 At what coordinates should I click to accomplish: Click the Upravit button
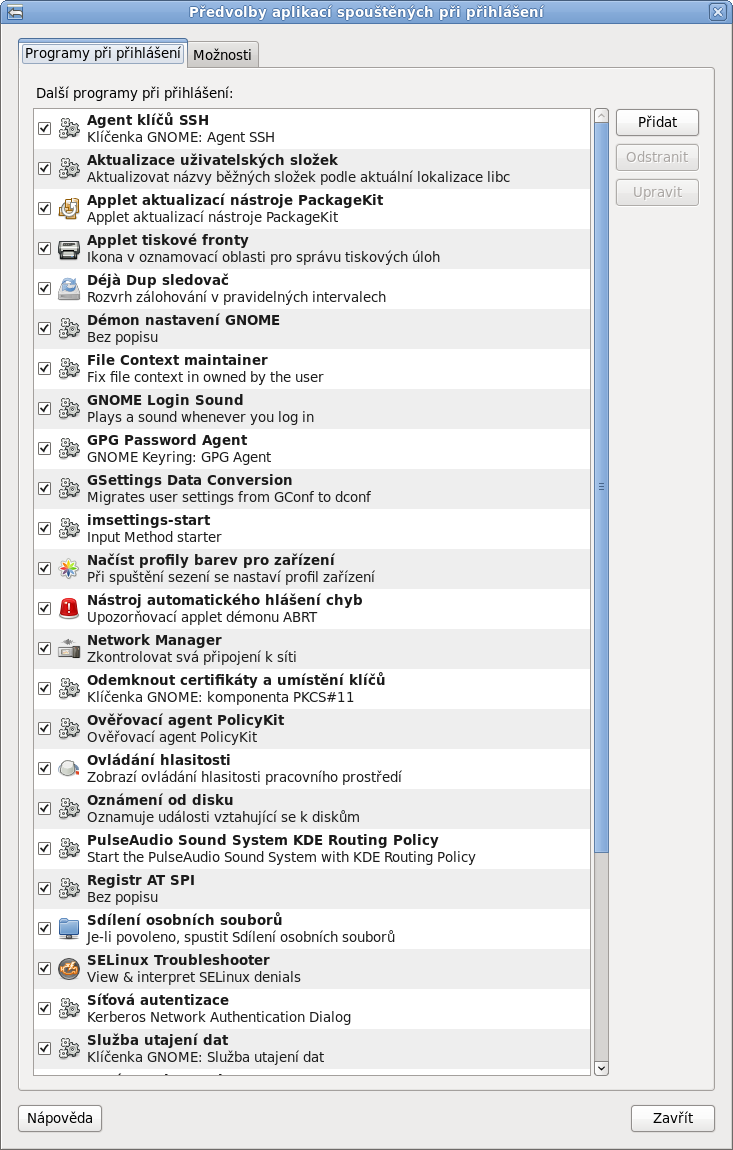[x=657, y=192]
